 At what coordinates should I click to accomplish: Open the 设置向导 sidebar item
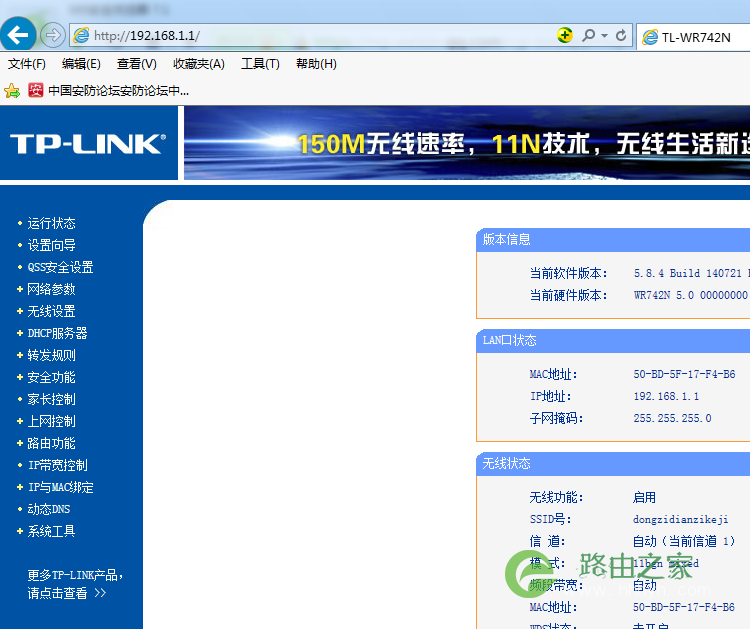click(x=51, y=245)
